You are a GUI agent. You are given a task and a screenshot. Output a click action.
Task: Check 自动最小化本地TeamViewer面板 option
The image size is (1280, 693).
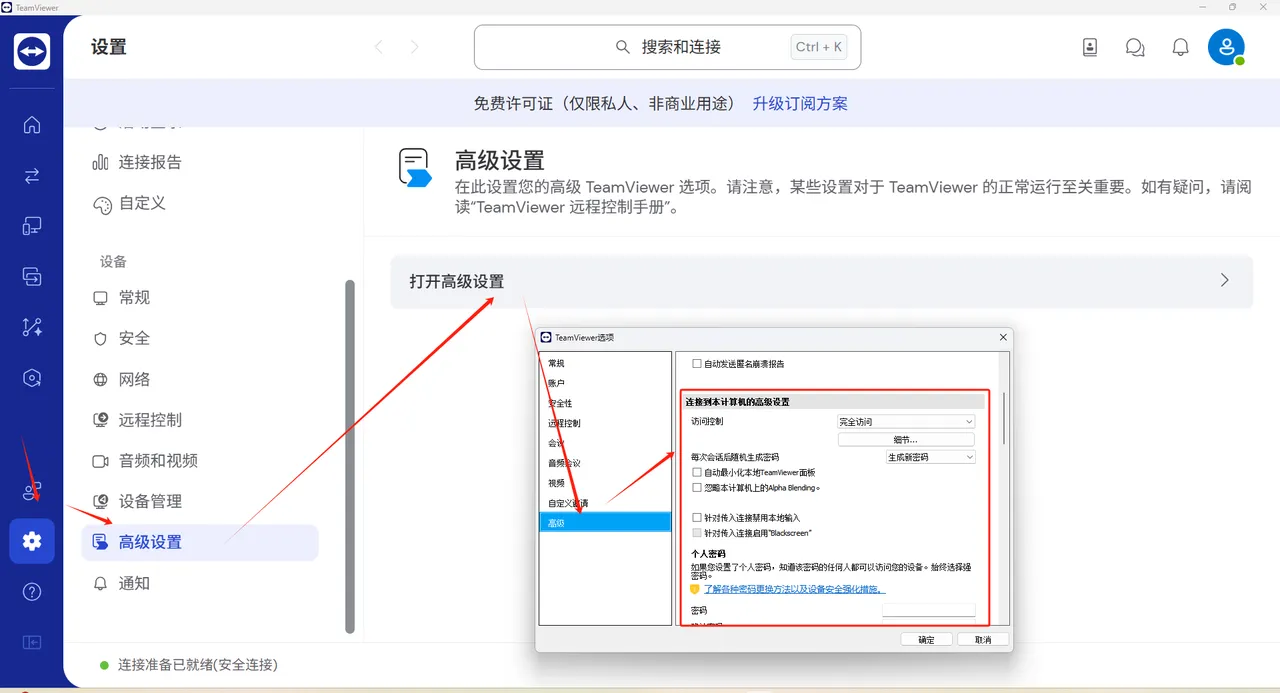click(x=697, y=472)
